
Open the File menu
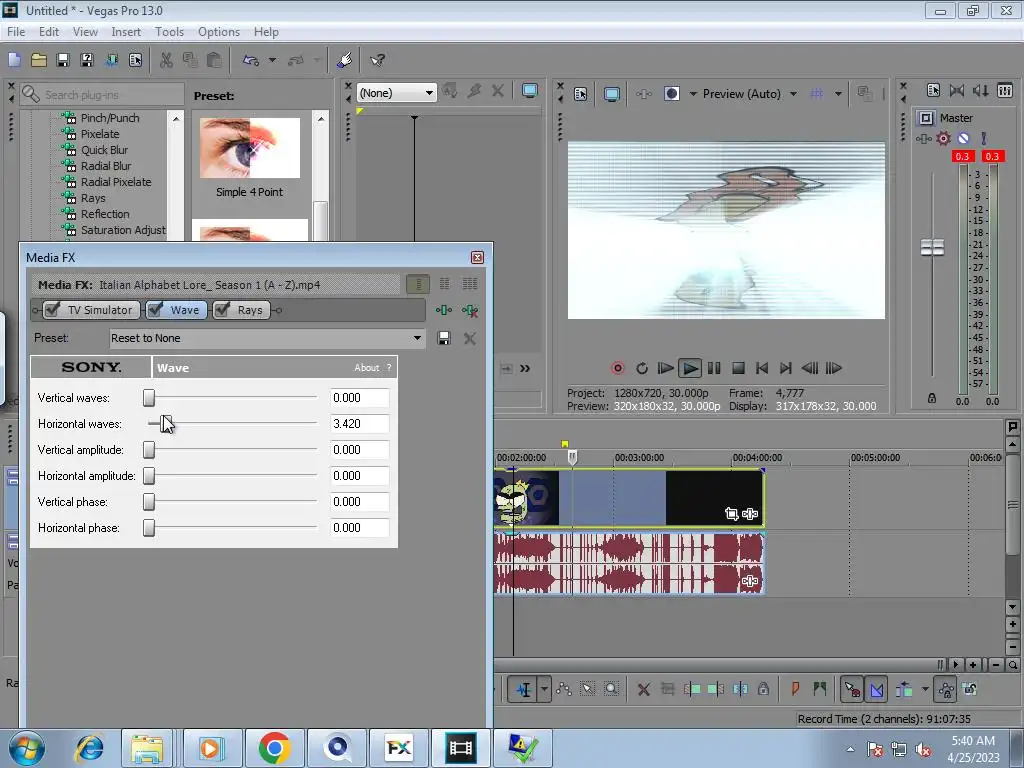(x=16, y=31)
